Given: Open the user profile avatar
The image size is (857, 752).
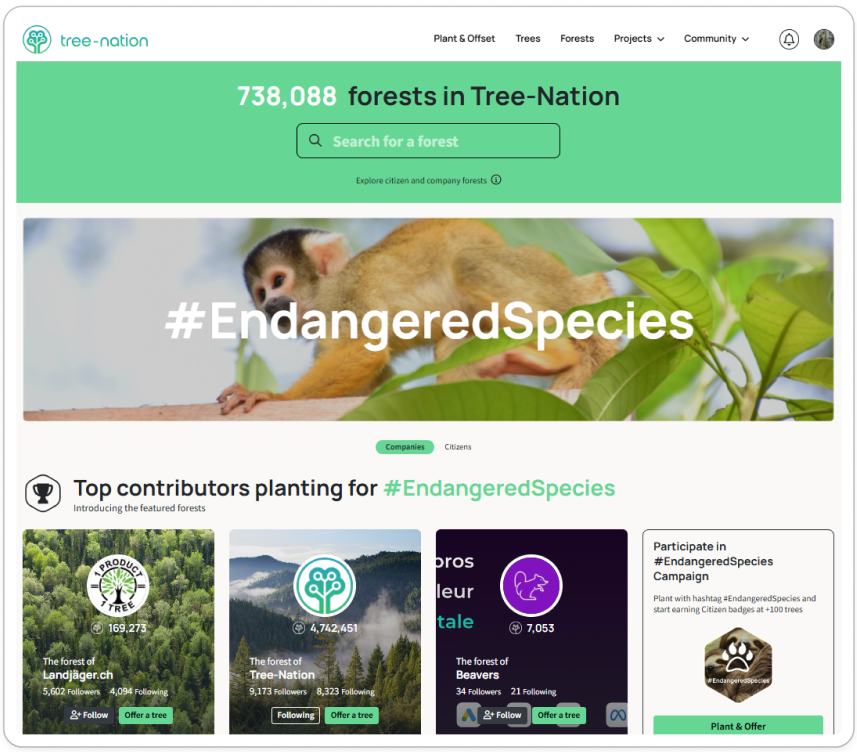Looking at the screenshot, I should (x=824, y=39).
